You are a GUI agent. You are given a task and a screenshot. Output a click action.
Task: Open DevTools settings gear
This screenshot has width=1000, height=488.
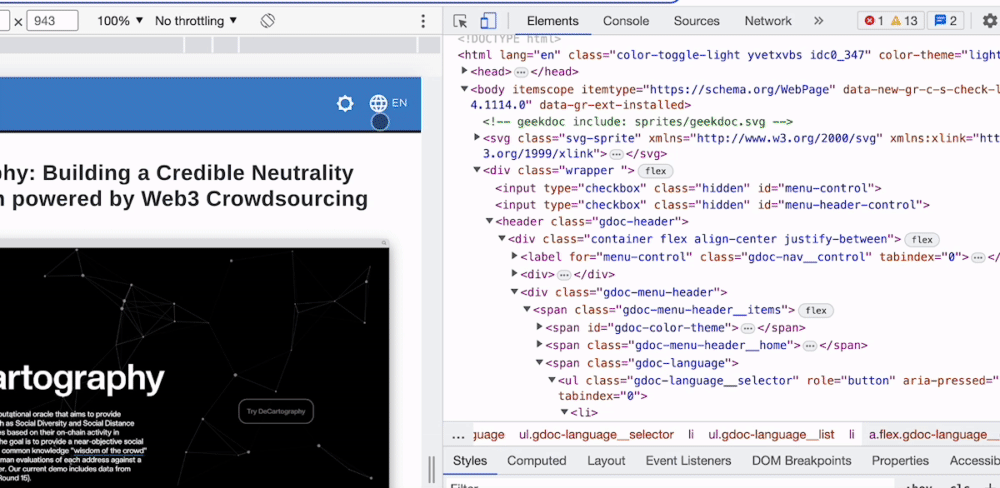pos(989,21)
